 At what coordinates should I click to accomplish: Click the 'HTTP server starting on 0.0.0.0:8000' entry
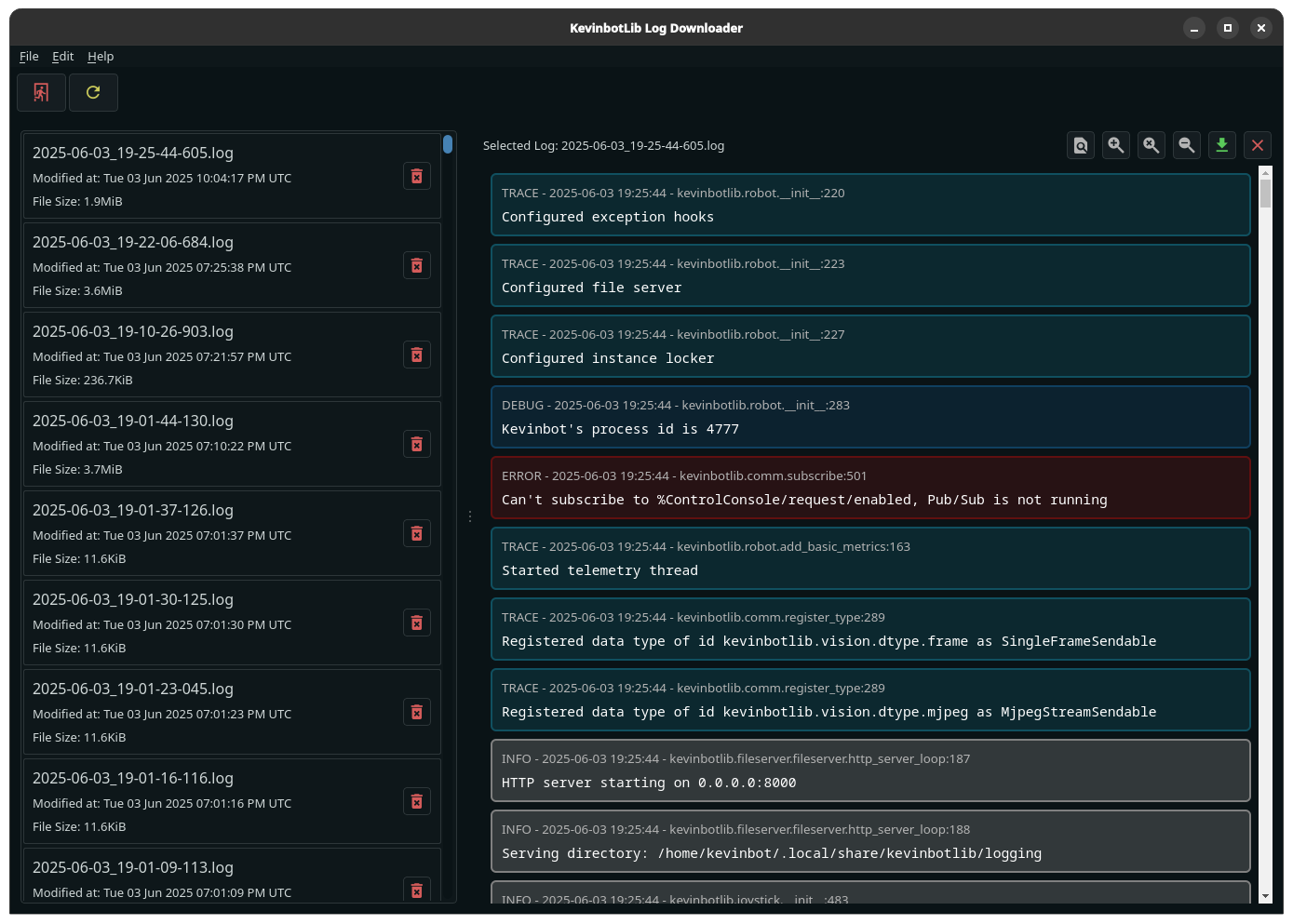(870, 770)
